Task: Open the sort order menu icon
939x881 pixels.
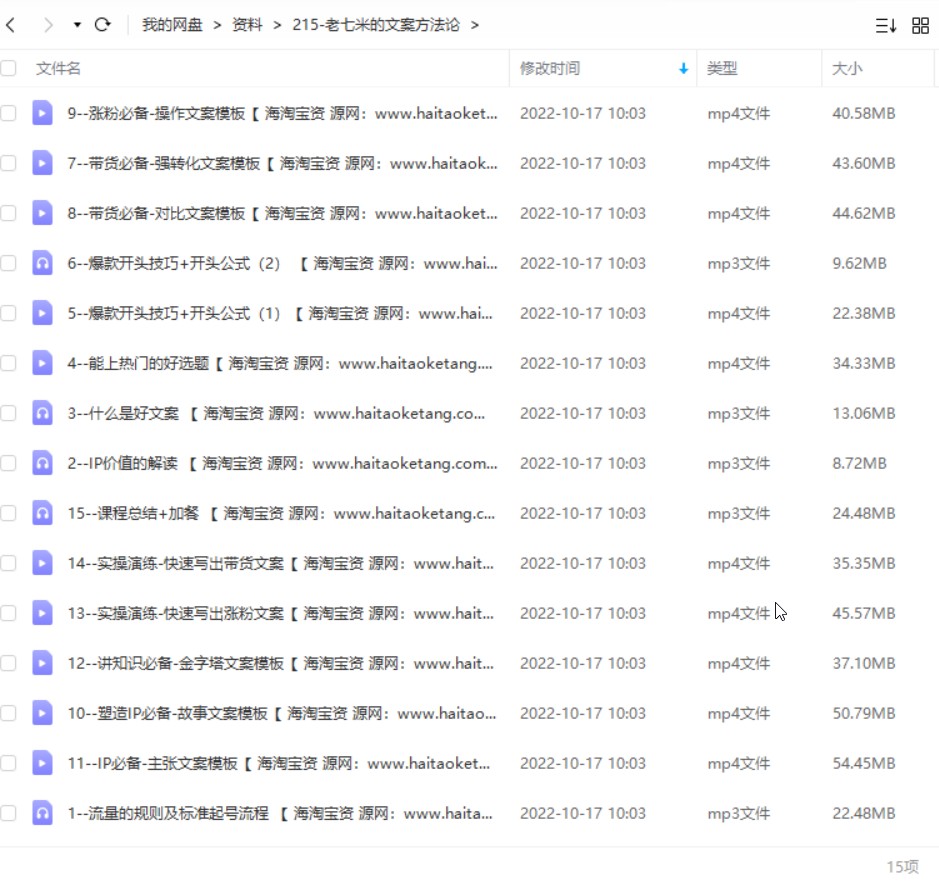Action: [885, 25]
